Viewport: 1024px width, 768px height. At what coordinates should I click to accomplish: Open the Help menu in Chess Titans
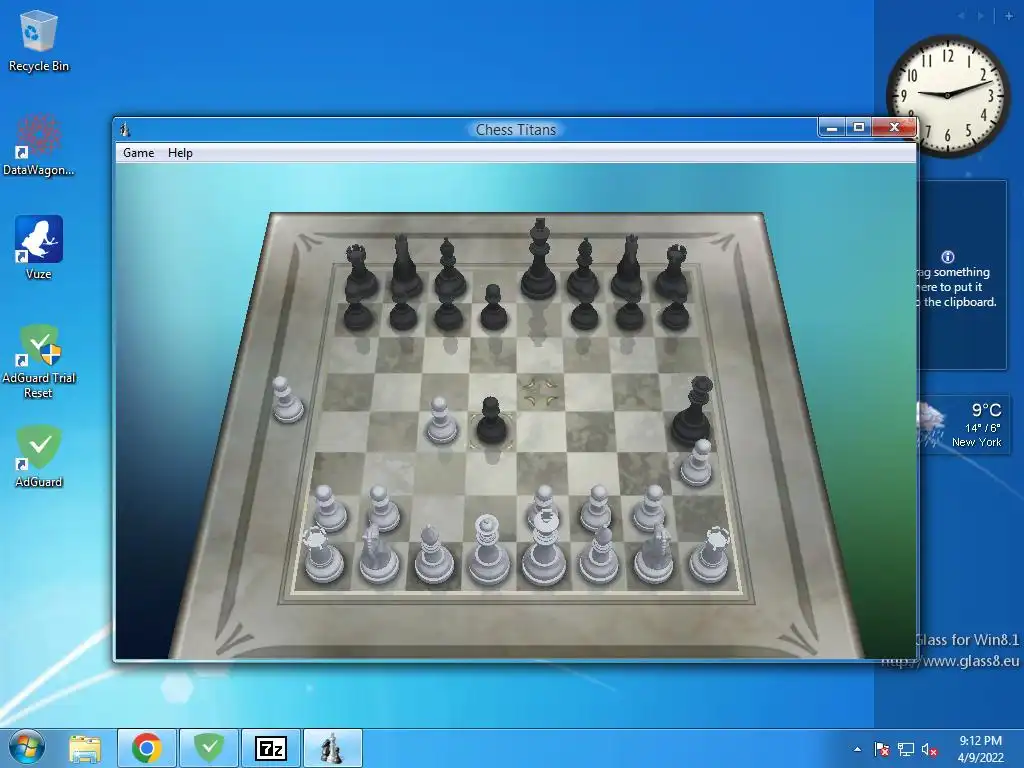tap(180, 153)
